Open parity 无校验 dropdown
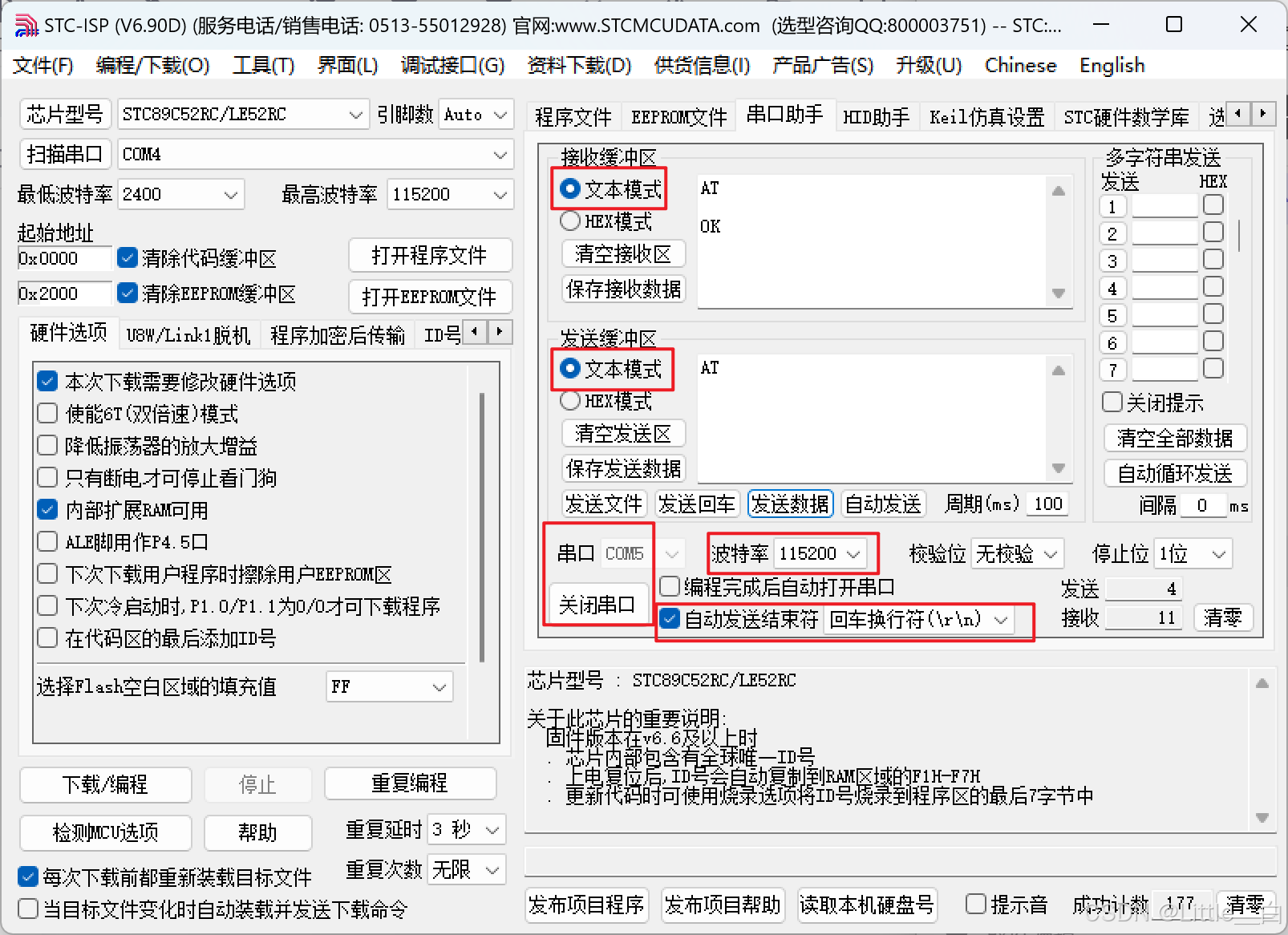The width and height of the screenshot is (1288, 935). [1017, 553]
